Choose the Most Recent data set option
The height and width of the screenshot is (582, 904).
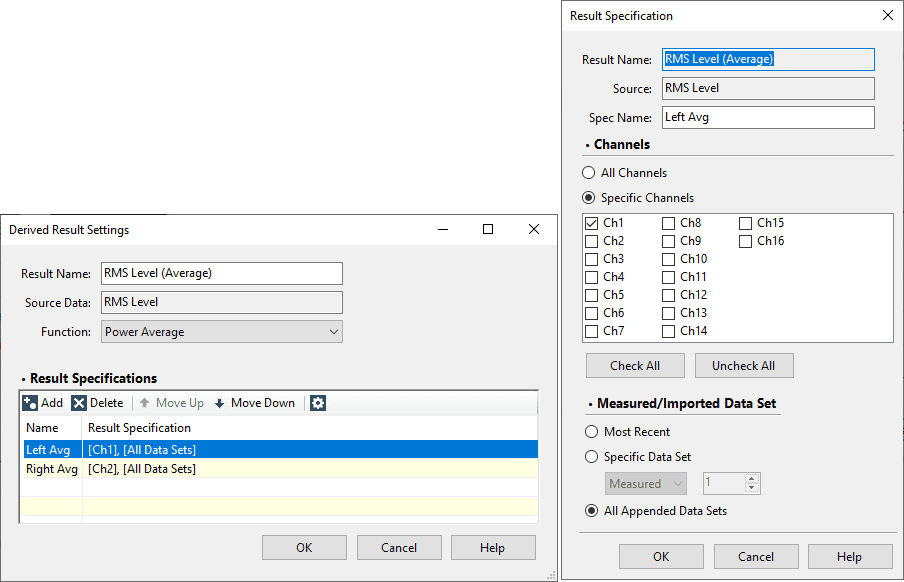point(589,432)
